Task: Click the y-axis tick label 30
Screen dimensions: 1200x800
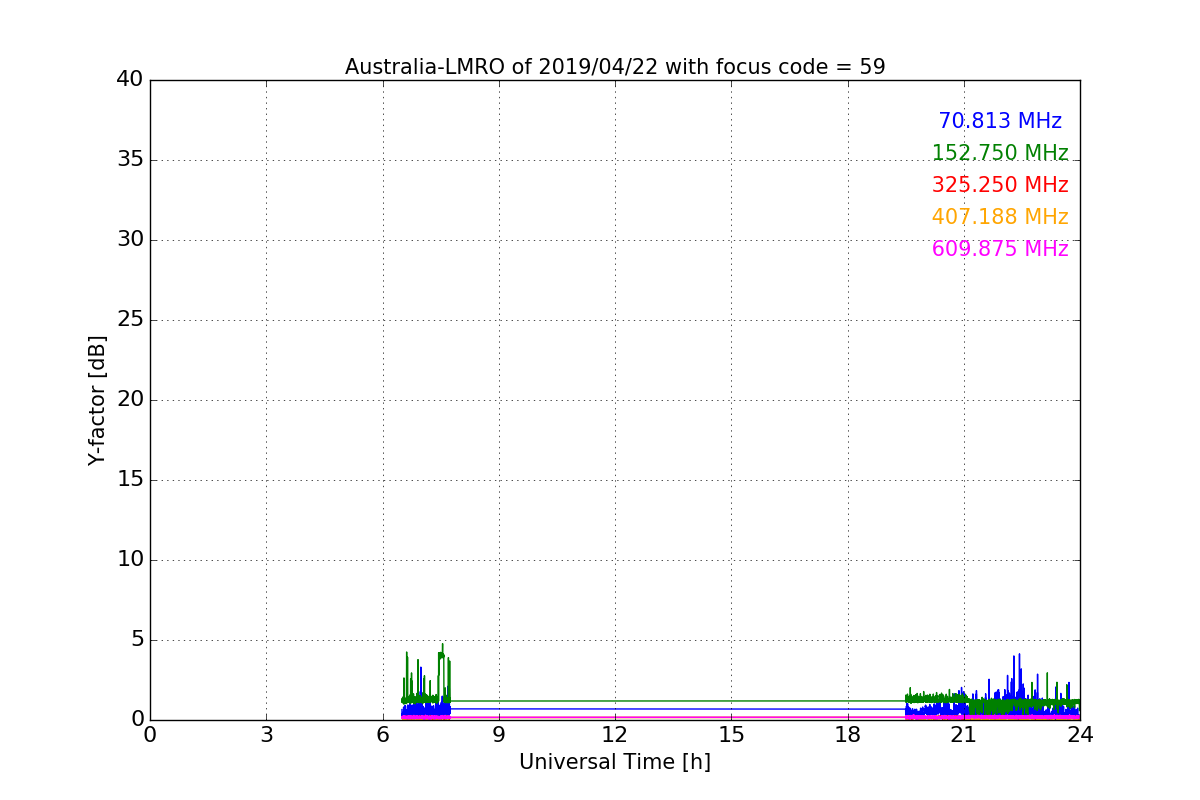Action: (130, 240)
